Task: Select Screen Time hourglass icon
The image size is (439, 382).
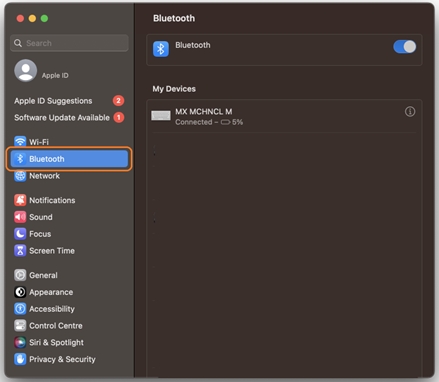Action: [x=20, y=251]
